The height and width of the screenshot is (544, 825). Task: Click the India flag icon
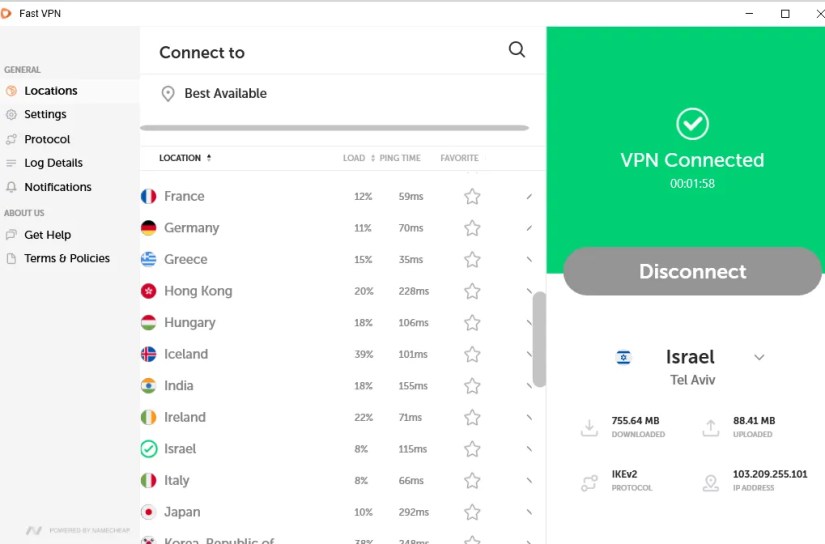(149, 386)
